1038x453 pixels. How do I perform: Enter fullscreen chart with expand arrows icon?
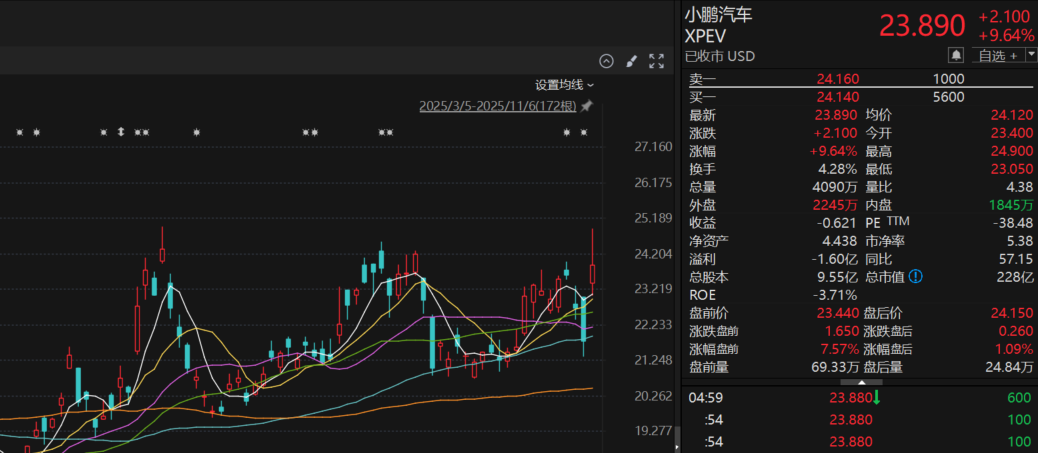coord(657,61)
